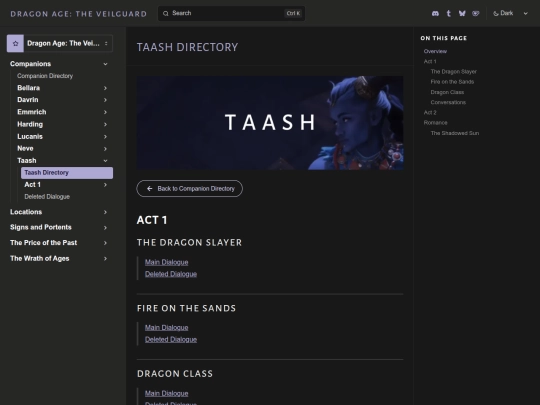Click the Taash Directory page title
The width and height of the screenshot is (540, 405).
[187, 47]
